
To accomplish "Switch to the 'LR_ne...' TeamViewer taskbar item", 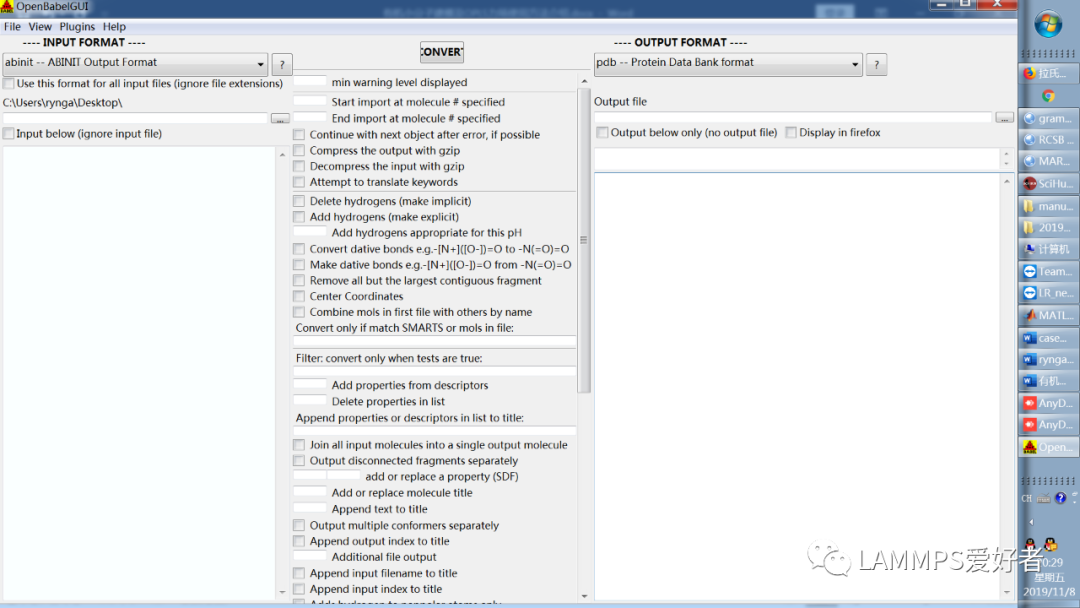I will [1048, 293].
